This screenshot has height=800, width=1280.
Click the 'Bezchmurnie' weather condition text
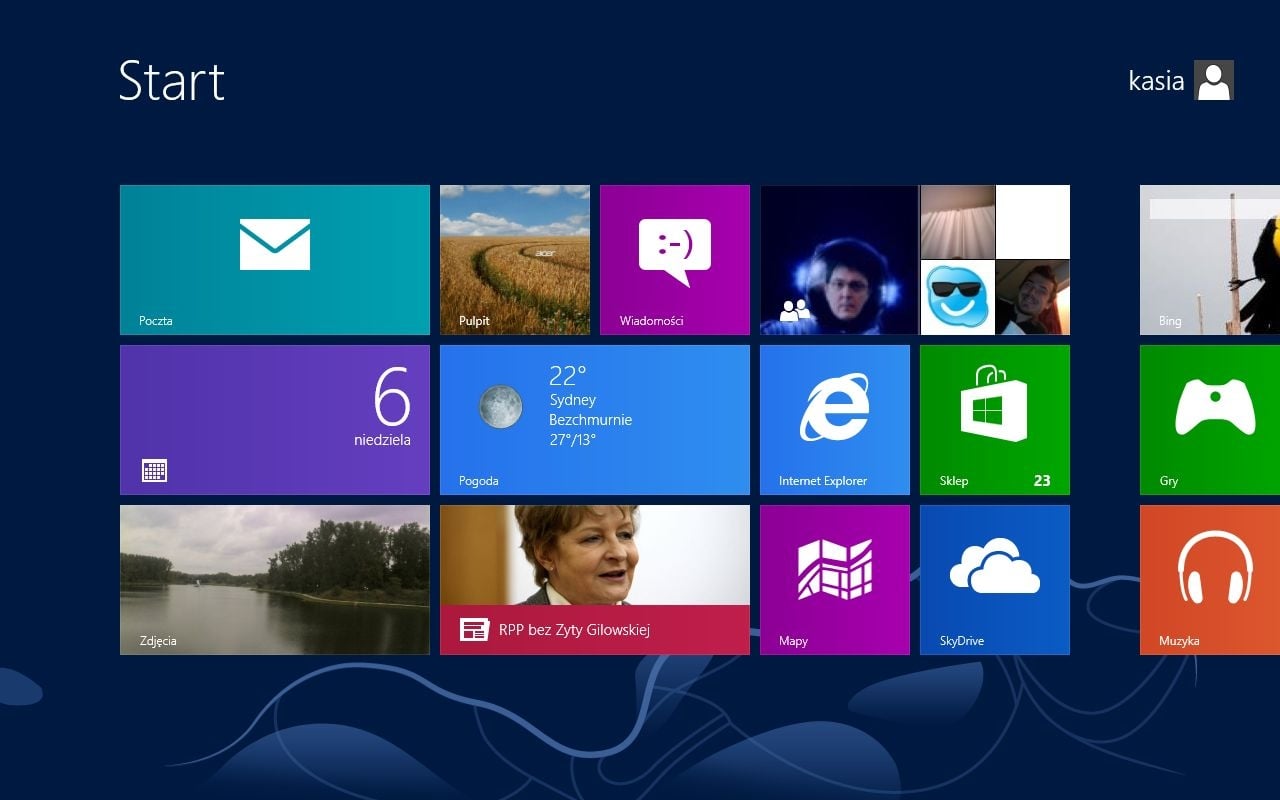590,420
